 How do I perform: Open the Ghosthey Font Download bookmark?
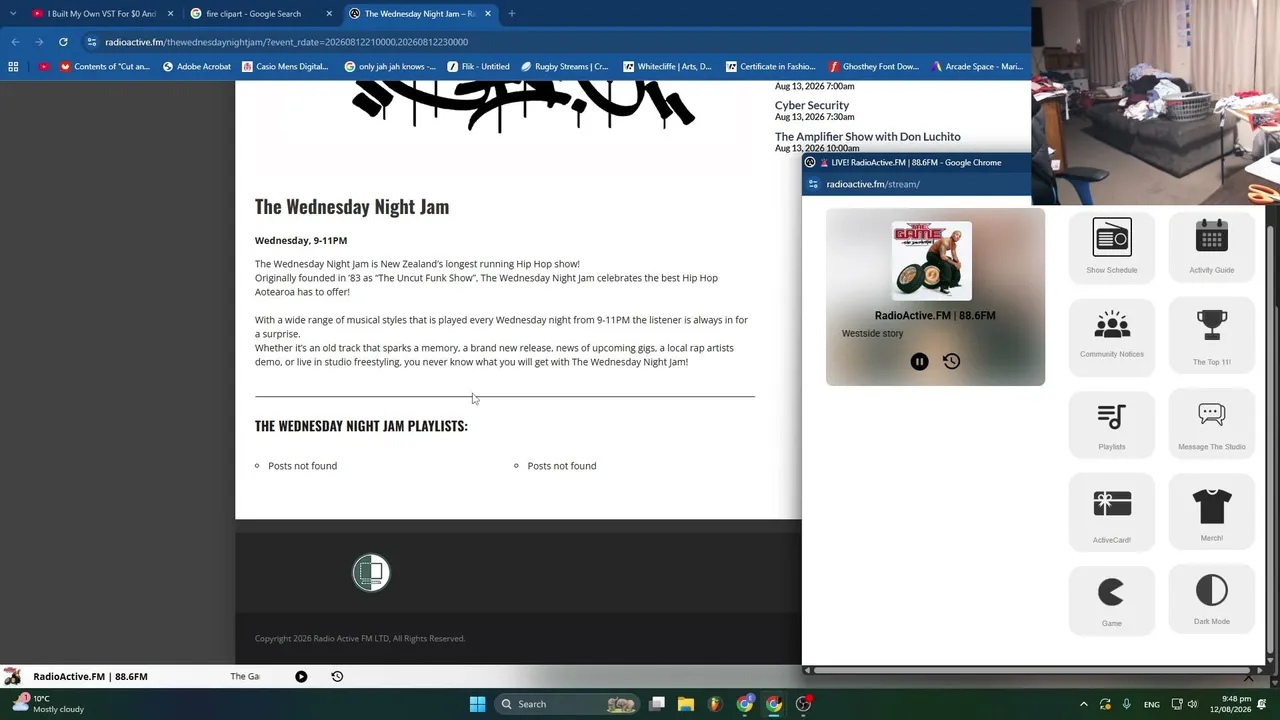pos(873,67)
